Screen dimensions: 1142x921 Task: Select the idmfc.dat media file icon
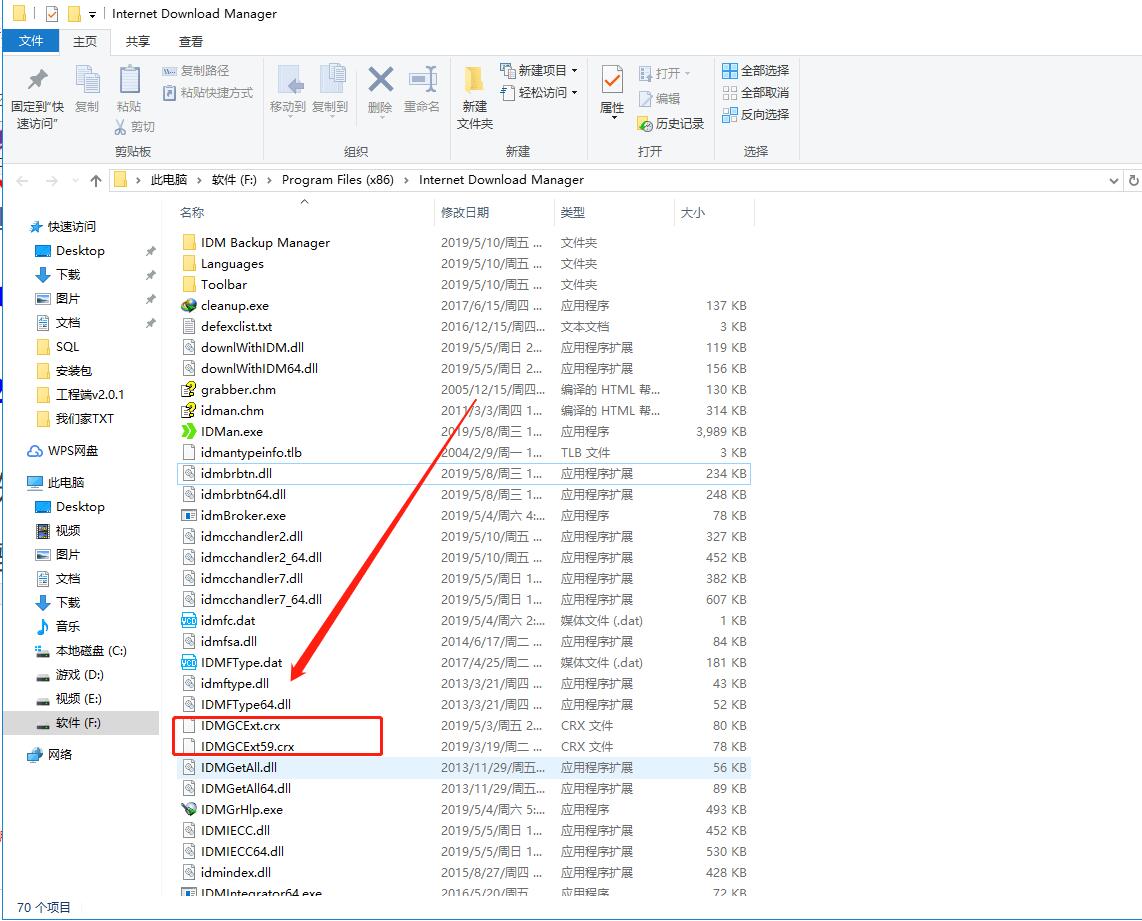(189, 620)
